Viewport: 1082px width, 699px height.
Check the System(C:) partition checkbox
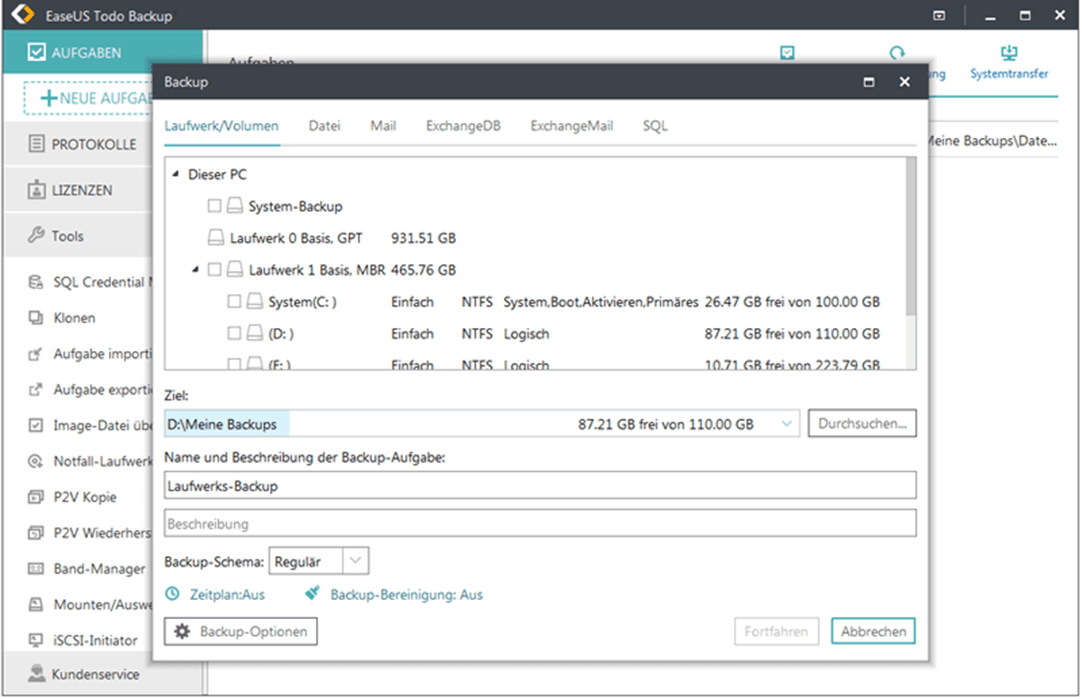(x=235, y=301)
